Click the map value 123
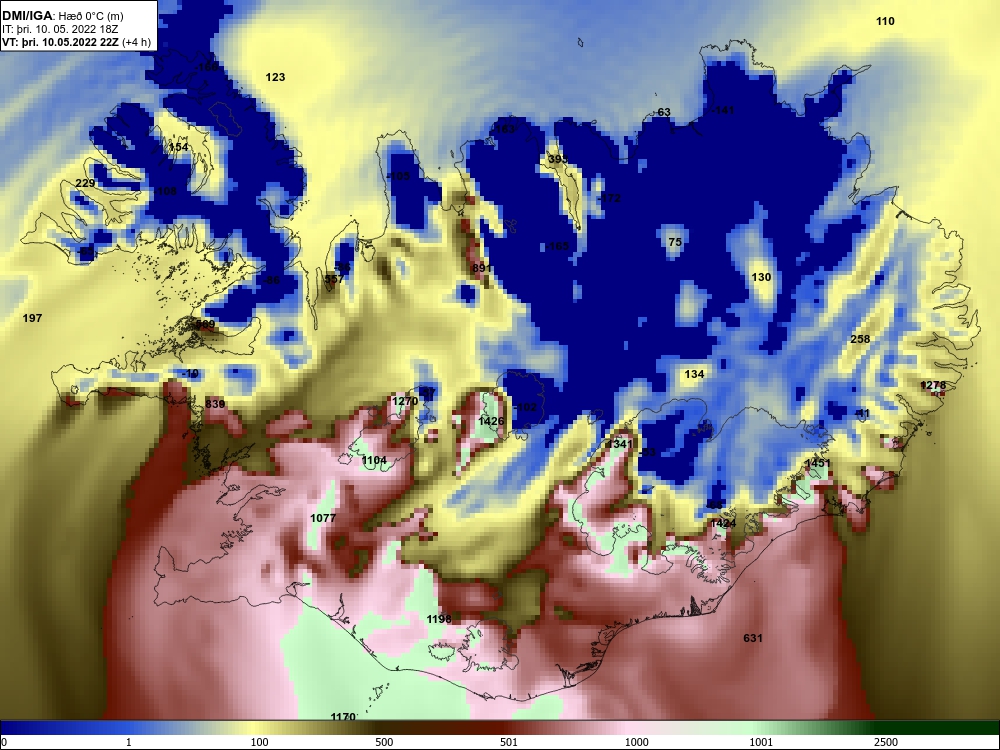The image size is (1000, 750). (276, 77)
